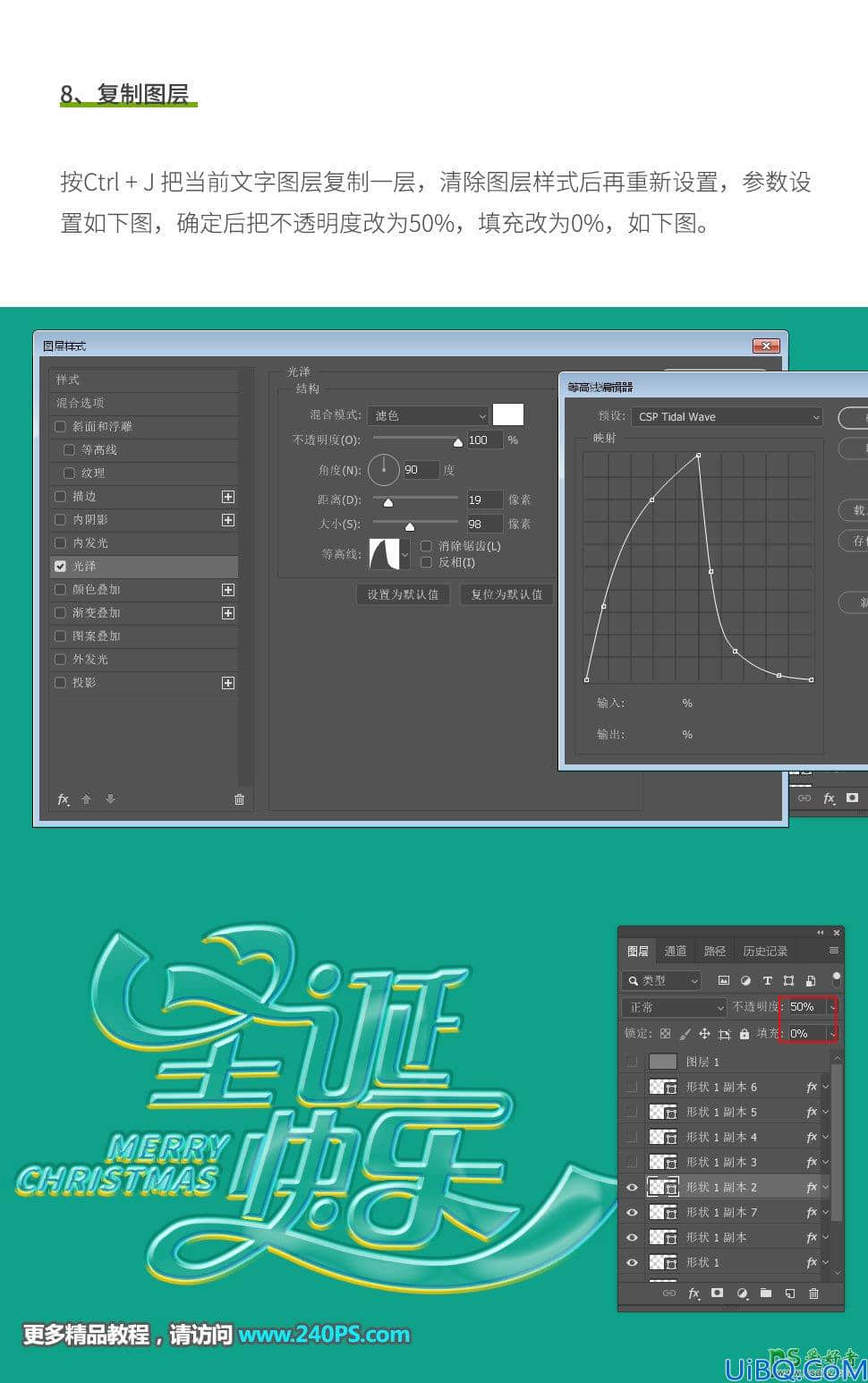Click the pixel layer filter icon
Image resolution: width=868 pixels, height=1383 pixels.
[x=724, y=980]
